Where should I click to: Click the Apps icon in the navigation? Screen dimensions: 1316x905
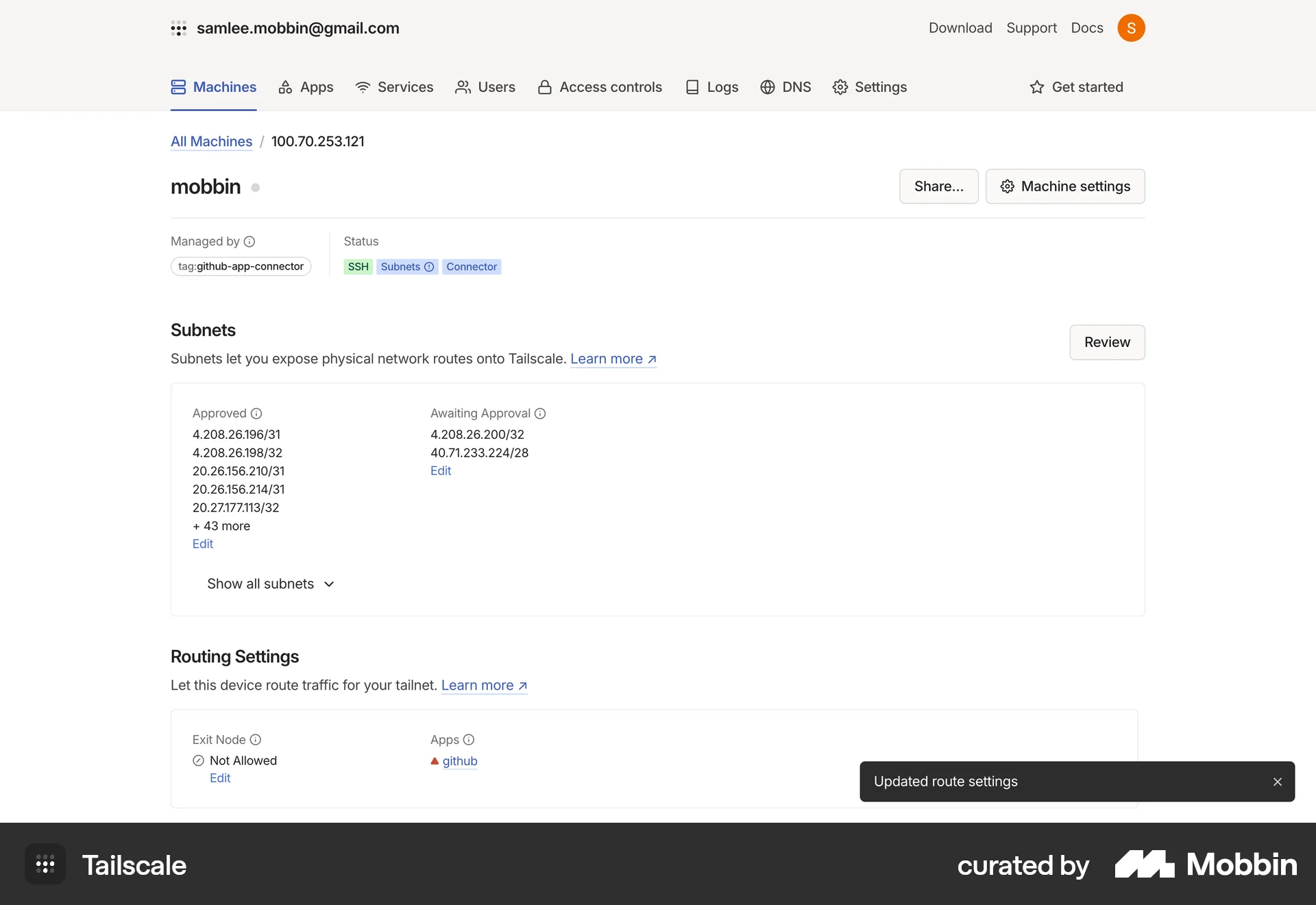pyautogui.click(x=286, y=87)
